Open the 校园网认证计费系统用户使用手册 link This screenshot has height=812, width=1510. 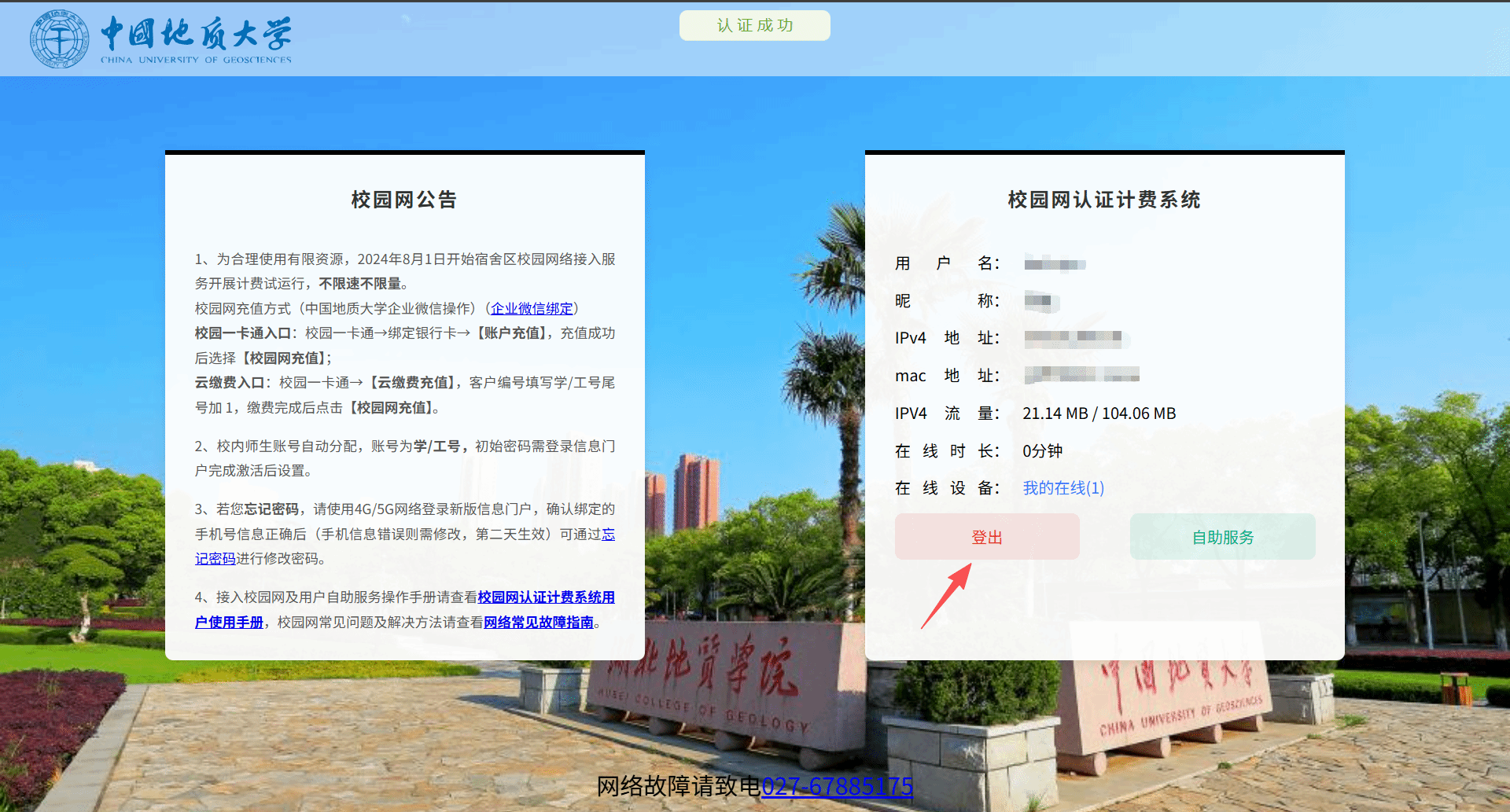pyautogui.click(x=405, y=609)
